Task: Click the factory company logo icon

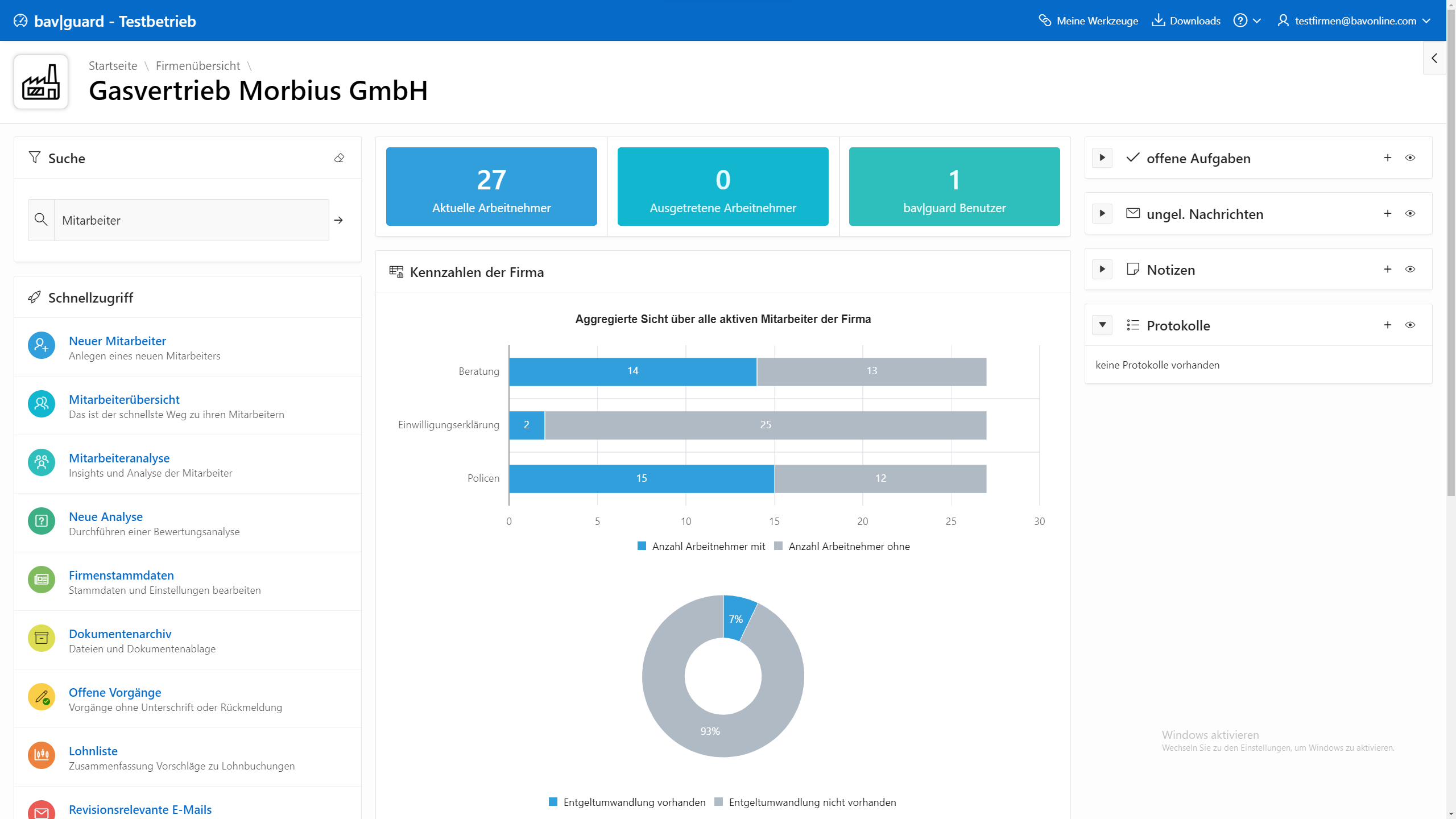Action: tap(41, 82)
